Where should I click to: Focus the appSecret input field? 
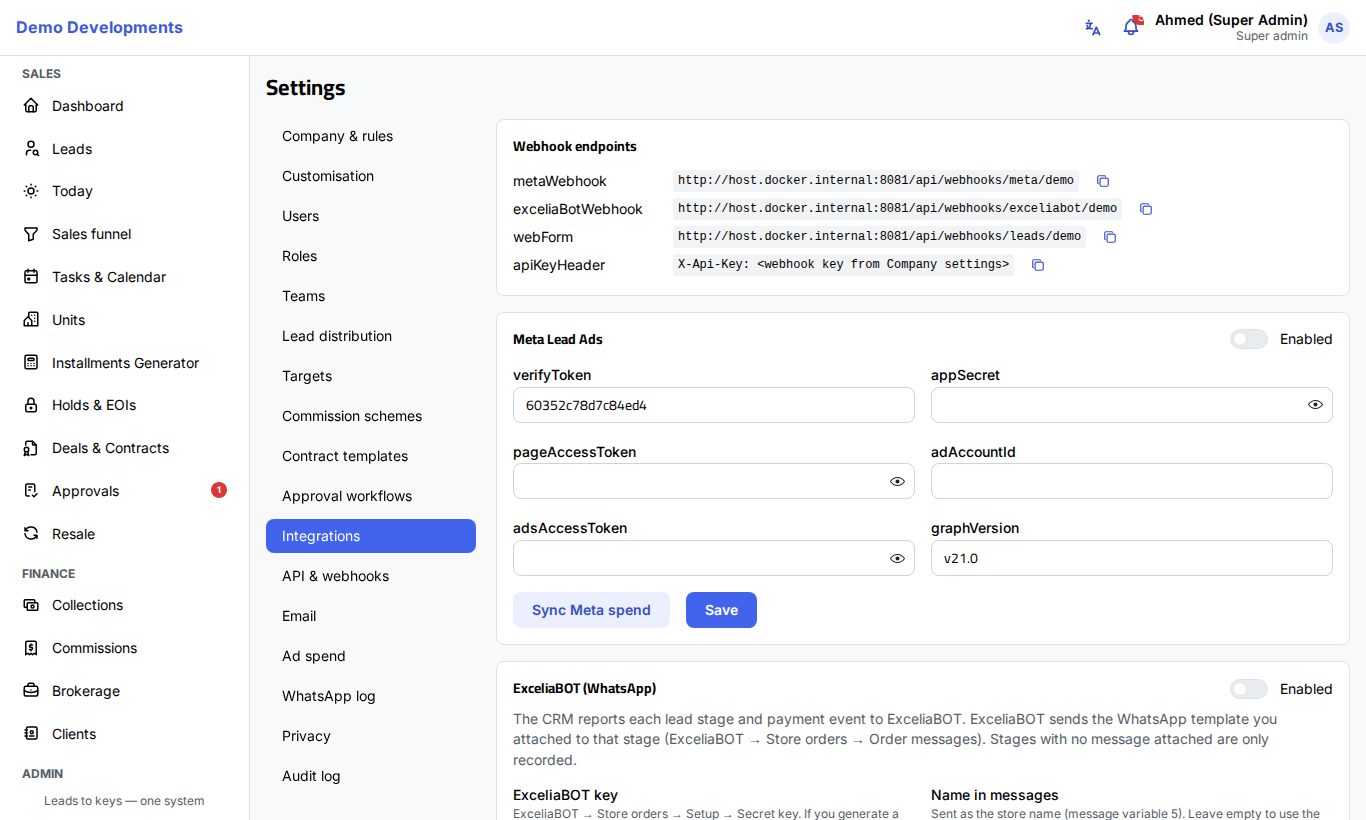point(1132,405)
